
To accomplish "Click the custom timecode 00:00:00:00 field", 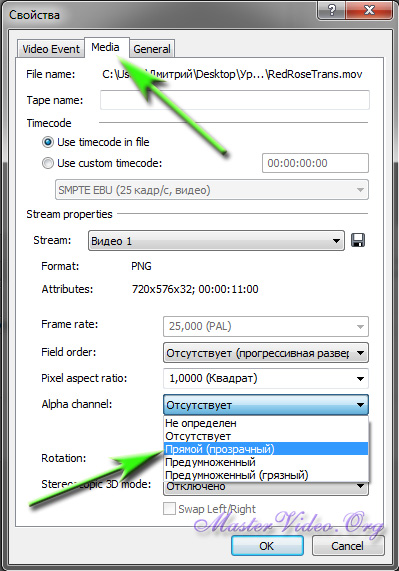I will (315, 163).
